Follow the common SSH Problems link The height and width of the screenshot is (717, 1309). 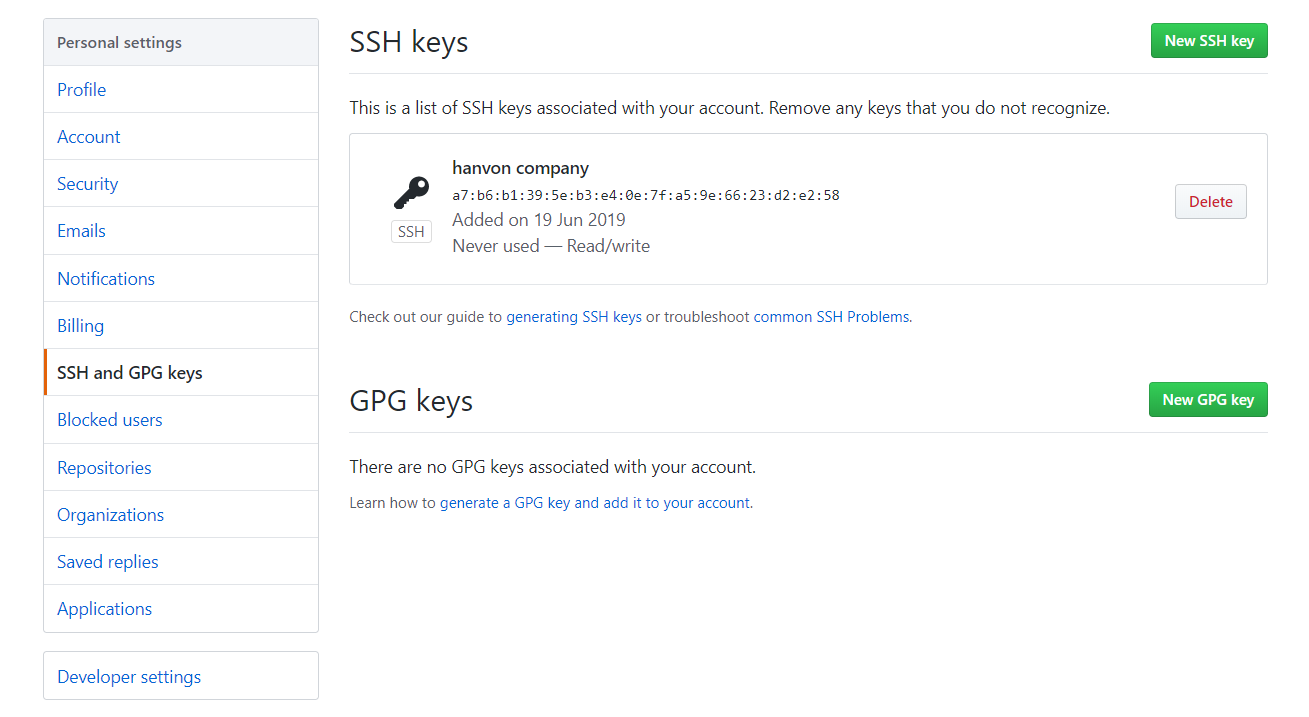tap(831, 317)
